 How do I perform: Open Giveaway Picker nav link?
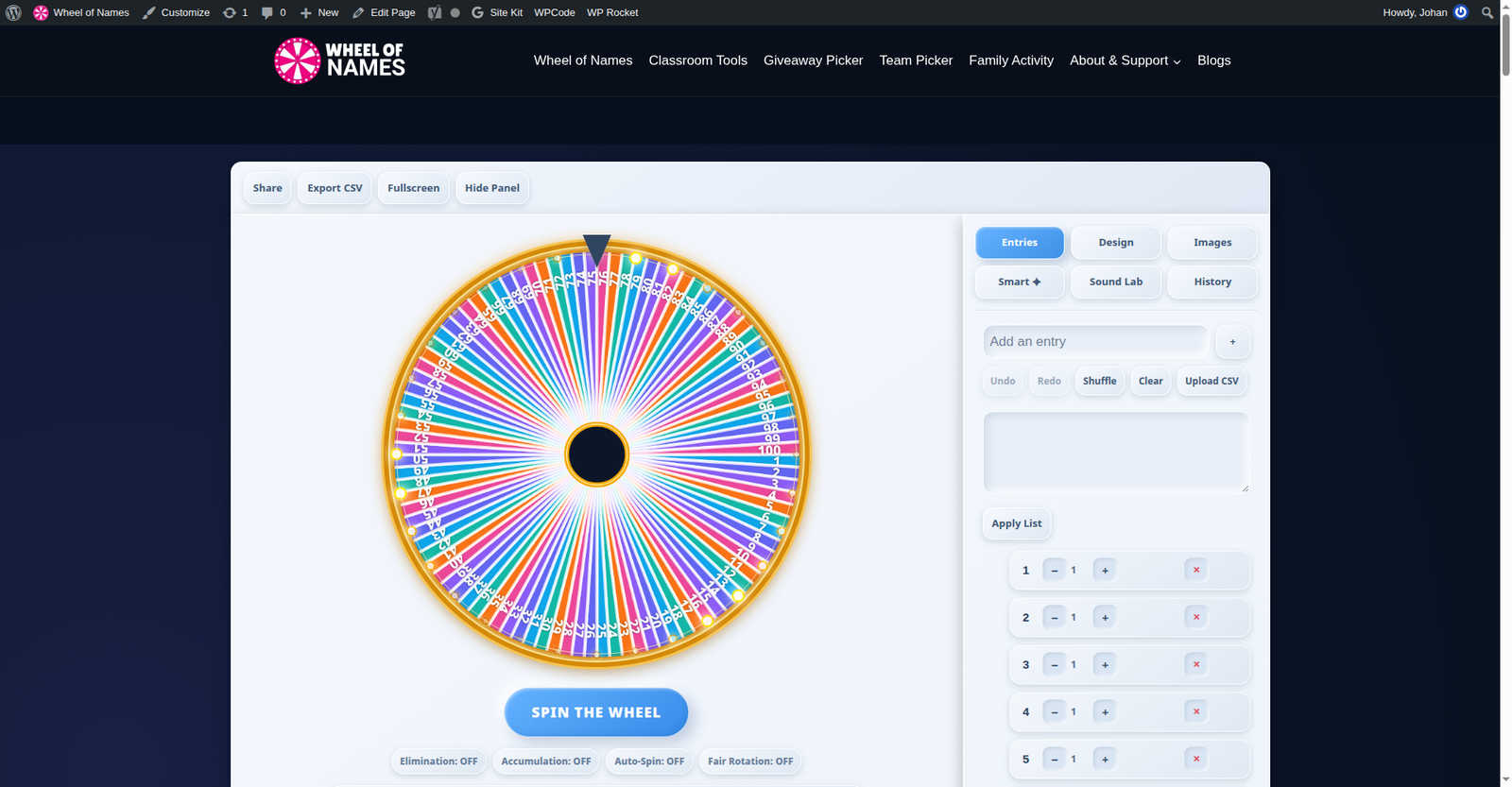tap(814, 60)
